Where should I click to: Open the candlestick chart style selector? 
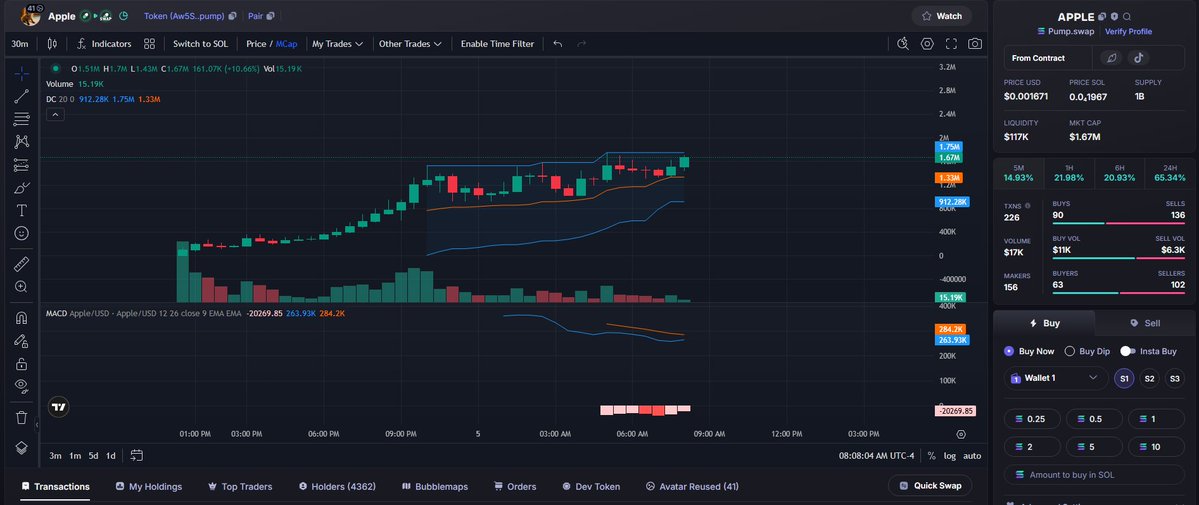(52, 44)
